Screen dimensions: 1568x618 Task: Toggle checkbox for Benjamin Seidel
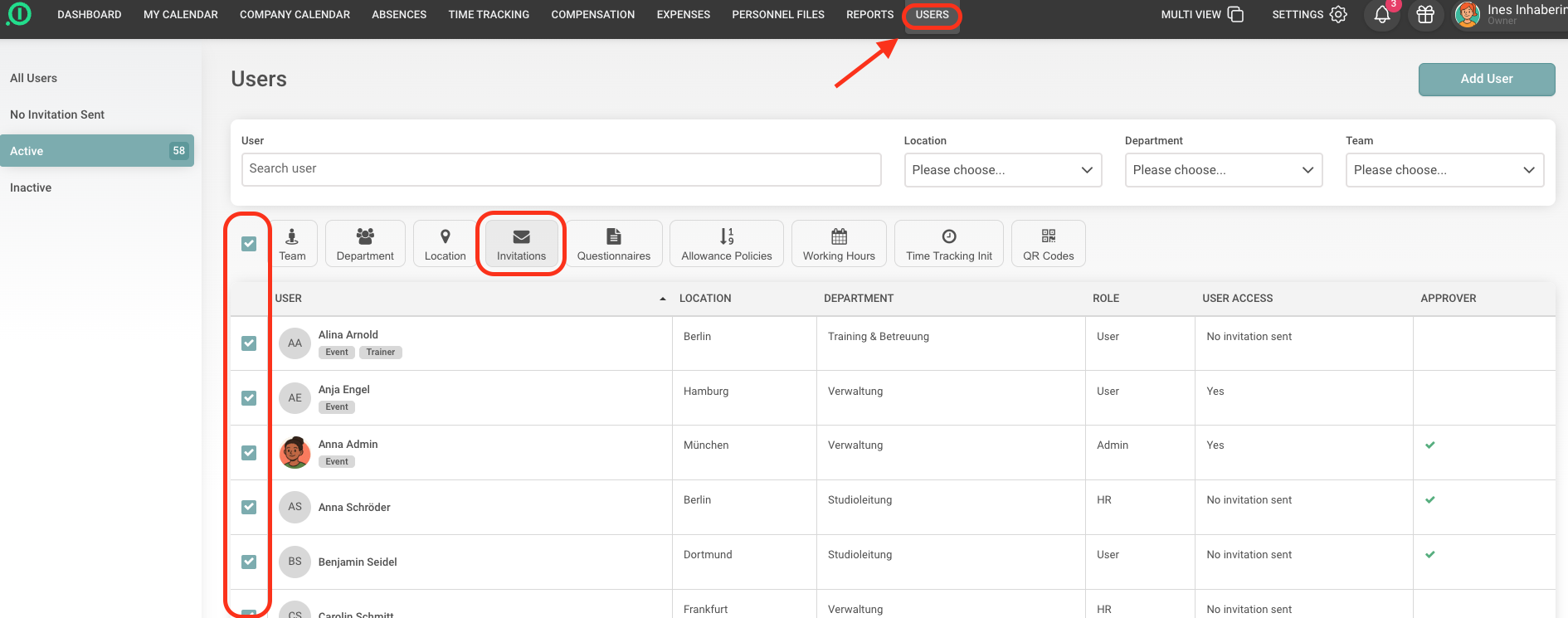point(249,562)
